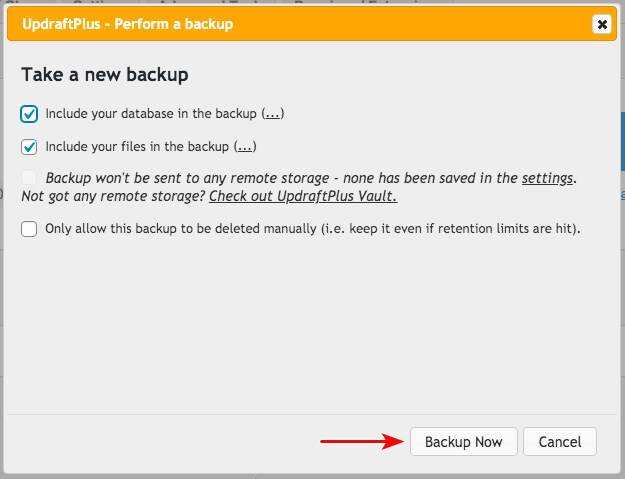Follow the Check out UpdraftPlus Vault link

point(302,197)
